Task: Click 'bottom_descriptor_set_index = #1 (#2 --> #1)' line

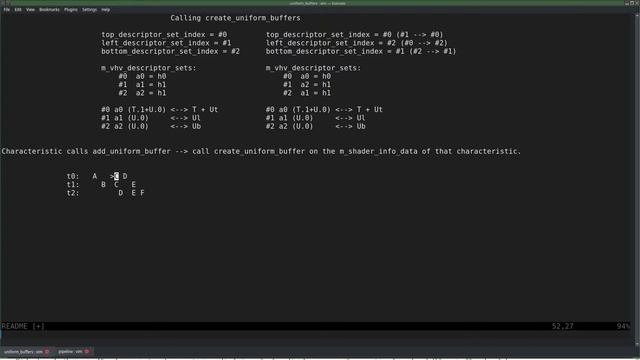Action: [x=361, y=51]
